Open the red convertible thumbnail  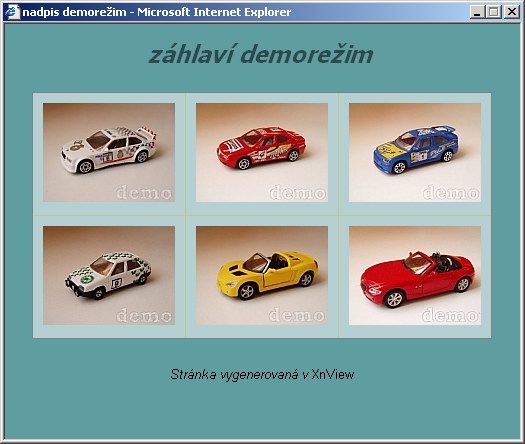[x=415, y=275]
